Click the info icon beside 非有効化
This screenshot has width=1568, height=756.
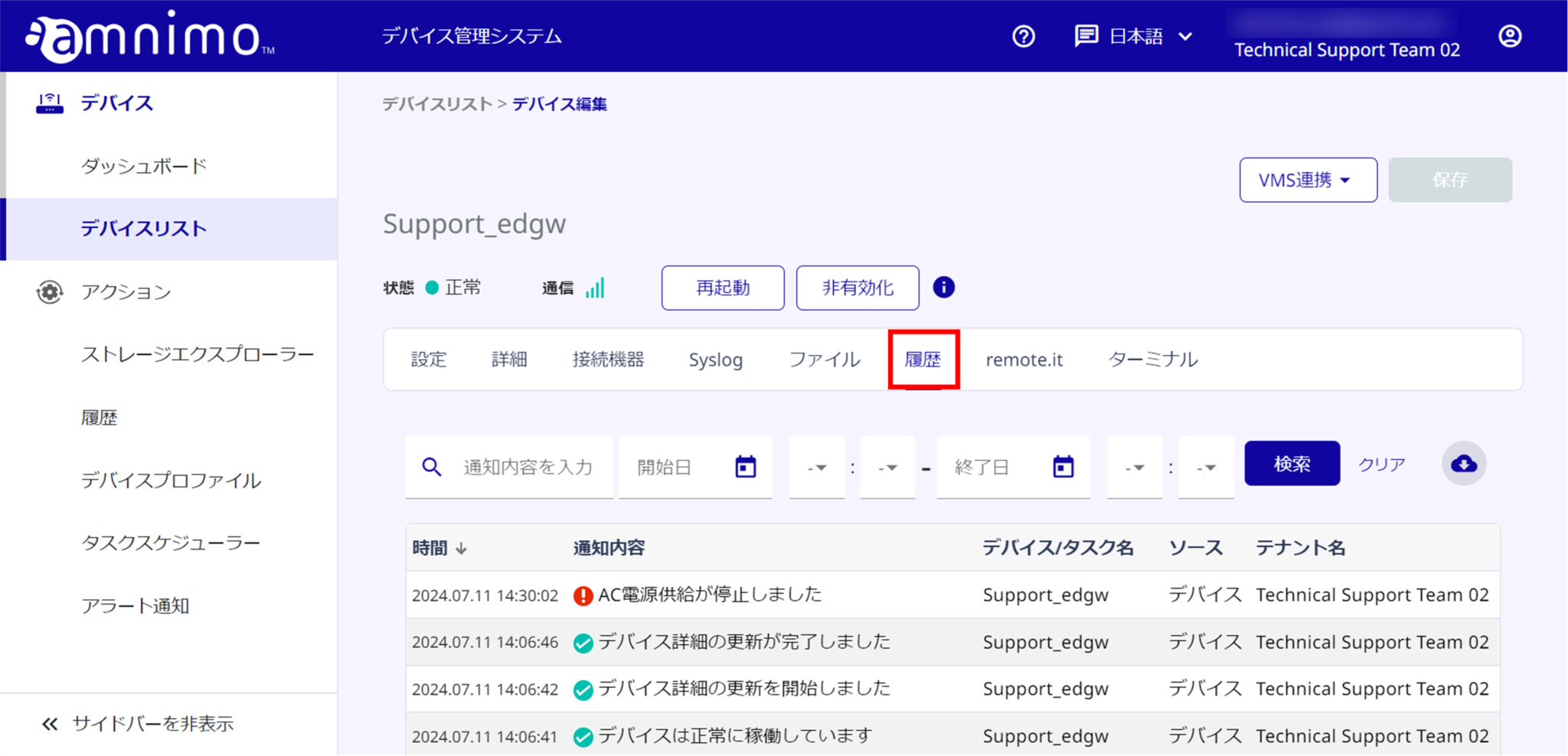tap(944, 288)
